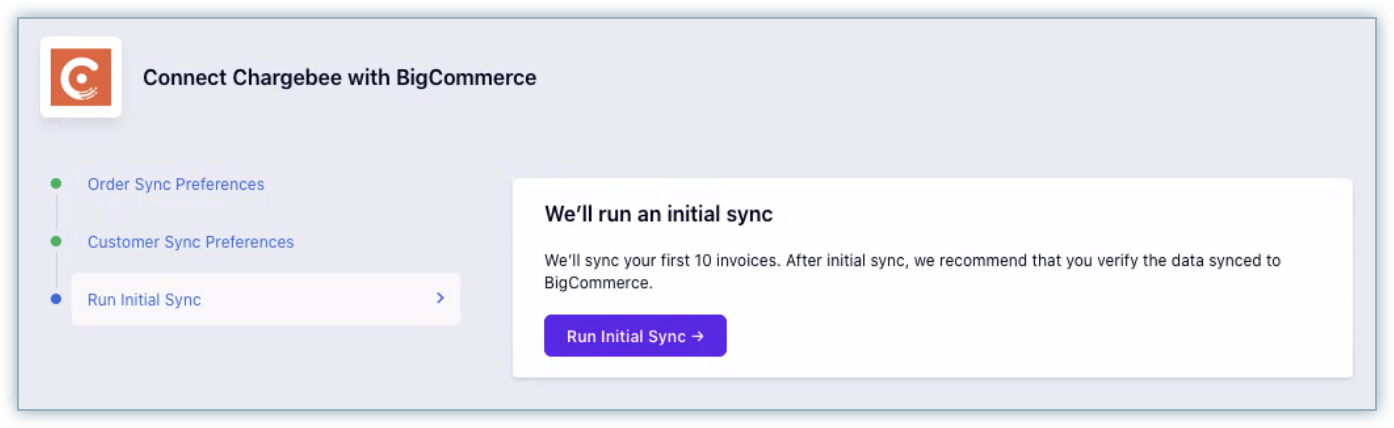This screenshot has height=428, width=1394.
Task: Open Customer Sync Preferences step
Action: [191, 242]
